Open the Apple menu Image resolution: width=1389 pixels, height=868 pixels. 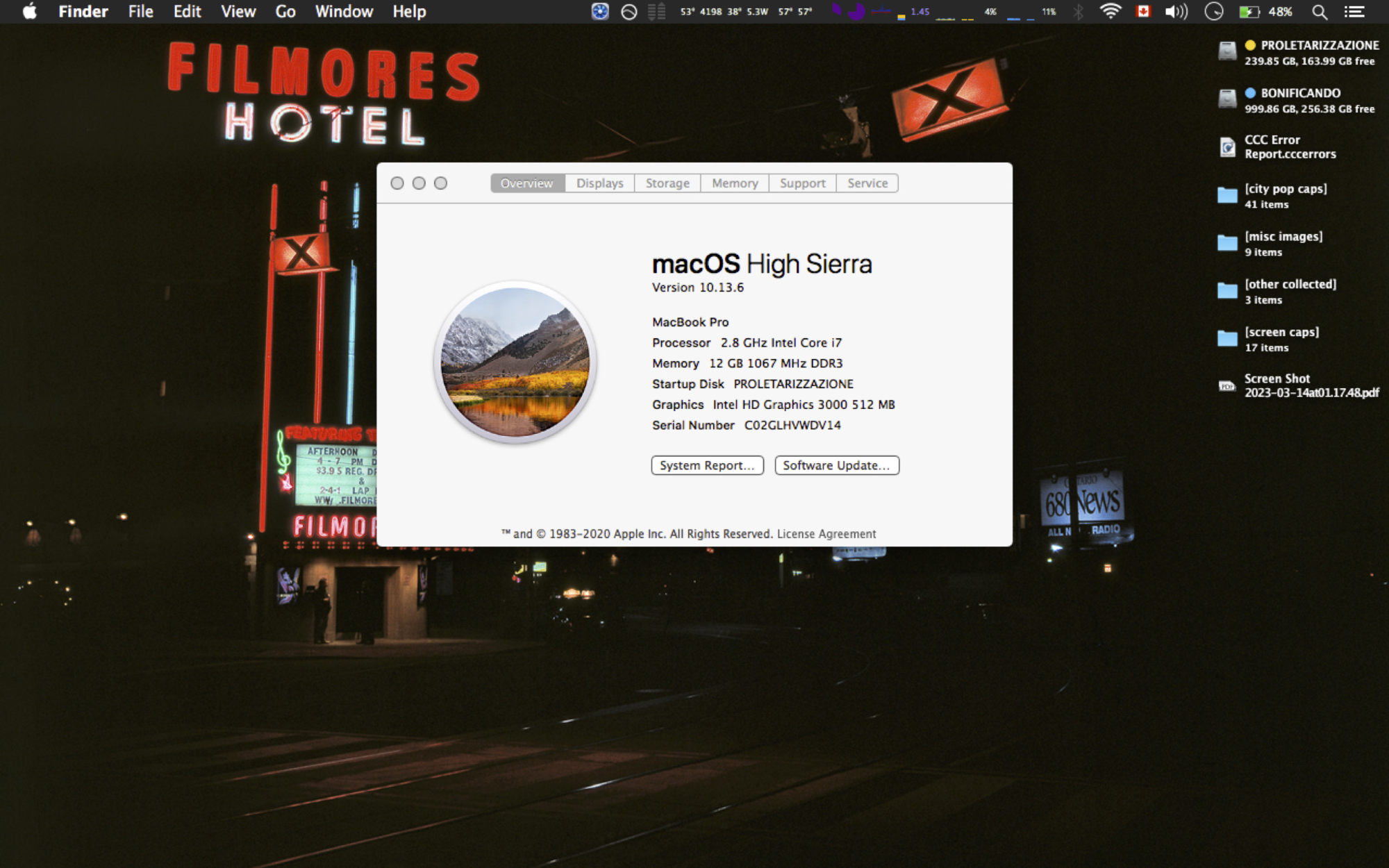tap(29, 11)
